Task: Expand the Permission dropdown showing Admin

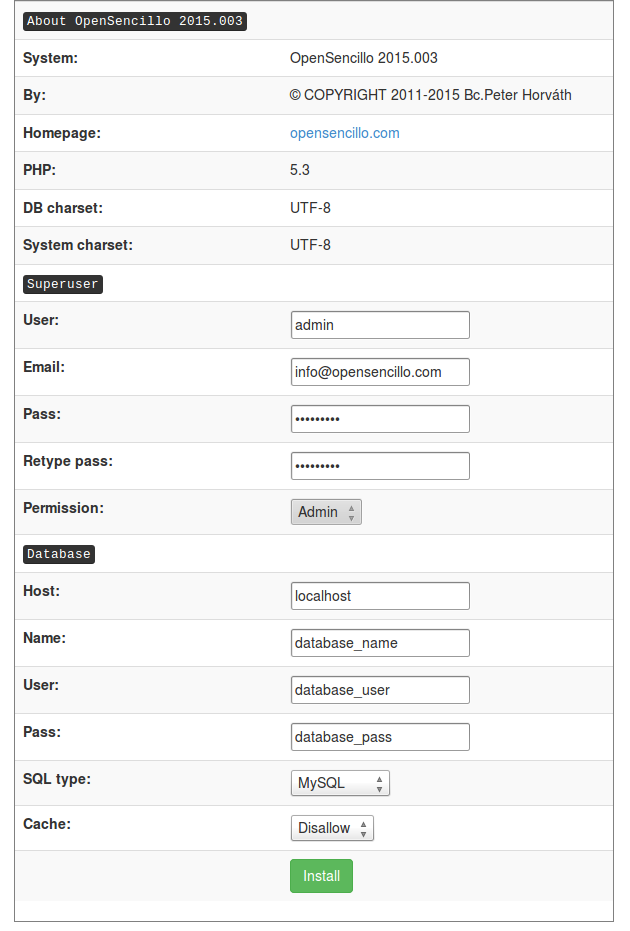Action: pyautogui.click(x=326, y=512)
